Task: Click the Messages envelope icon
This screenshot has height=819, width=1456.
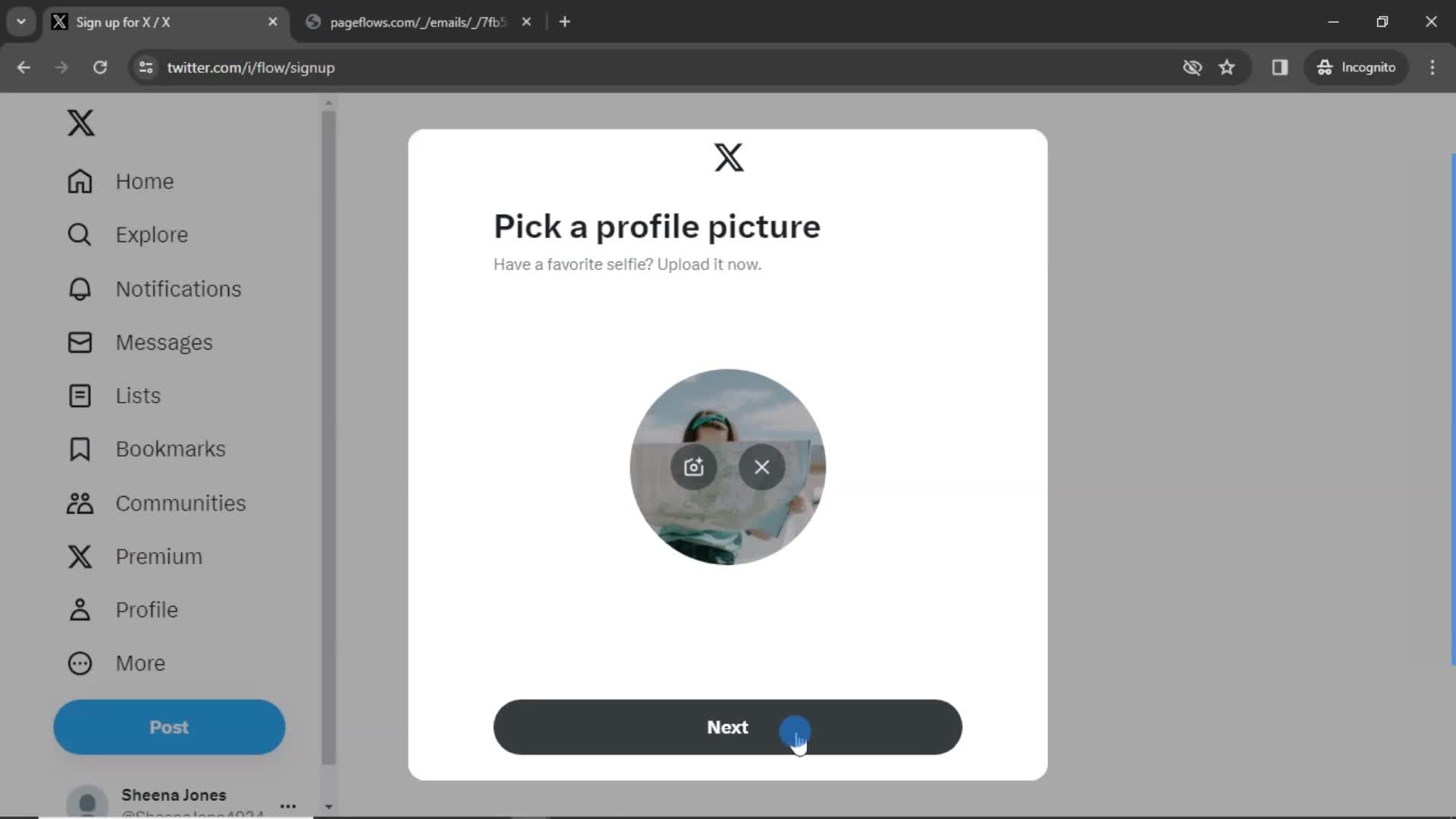Action: pos(79,342)
